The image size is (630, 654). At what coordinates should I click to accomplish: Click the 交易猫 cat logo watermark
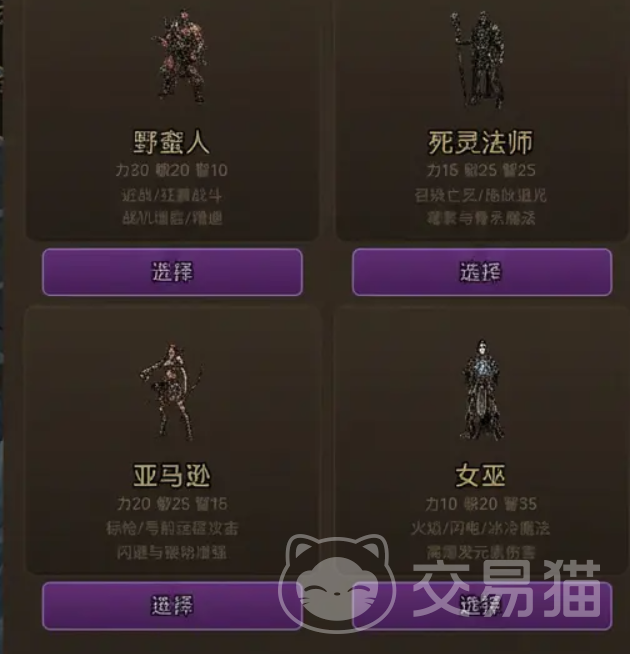point(337,584)
